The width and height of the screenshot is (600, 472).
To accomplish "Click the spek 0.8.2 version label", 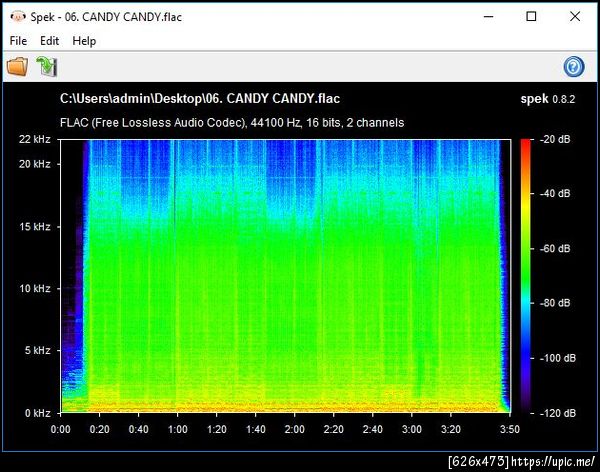I will pos(548,99).
